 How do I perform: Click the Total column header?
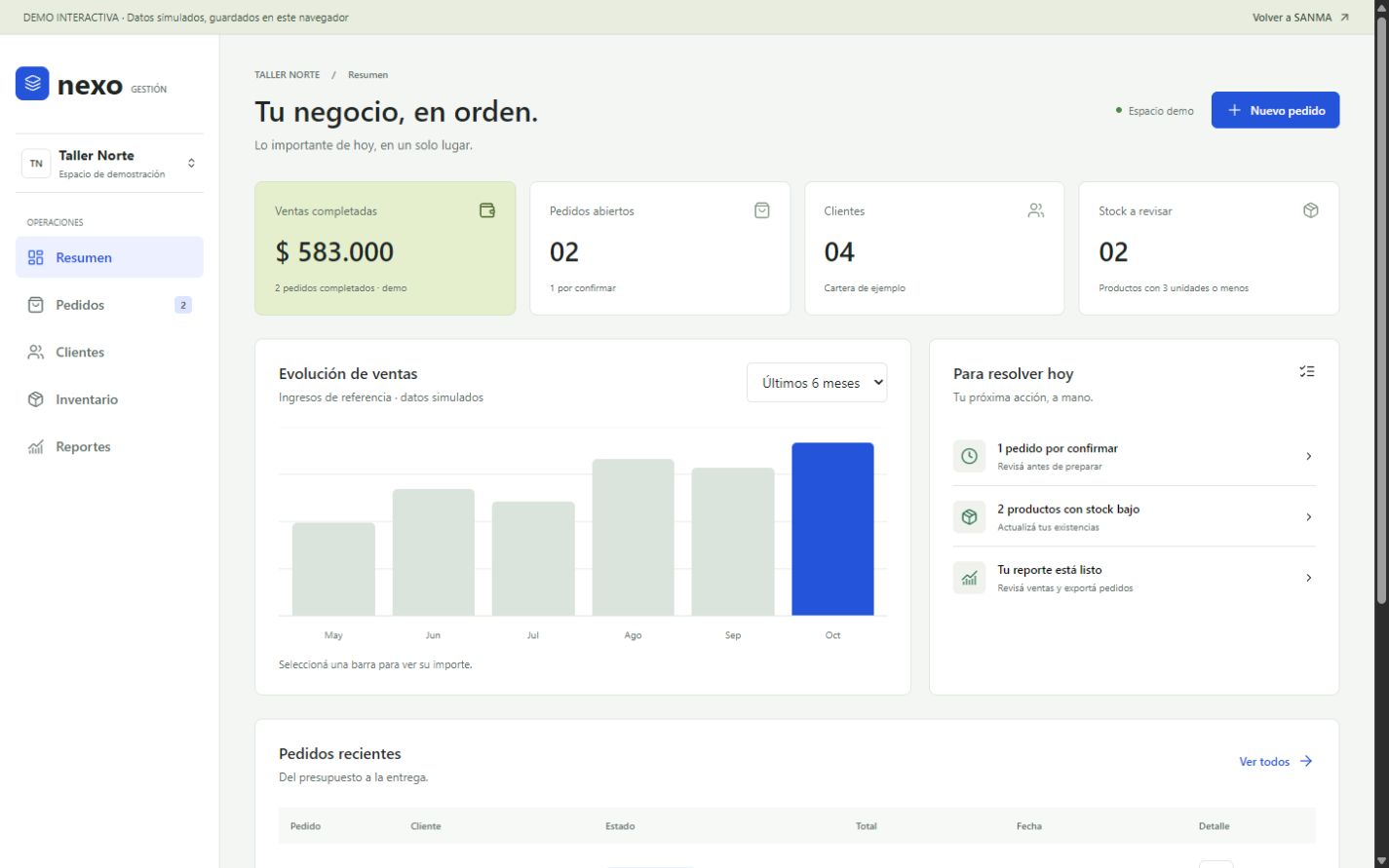point(867,826)
